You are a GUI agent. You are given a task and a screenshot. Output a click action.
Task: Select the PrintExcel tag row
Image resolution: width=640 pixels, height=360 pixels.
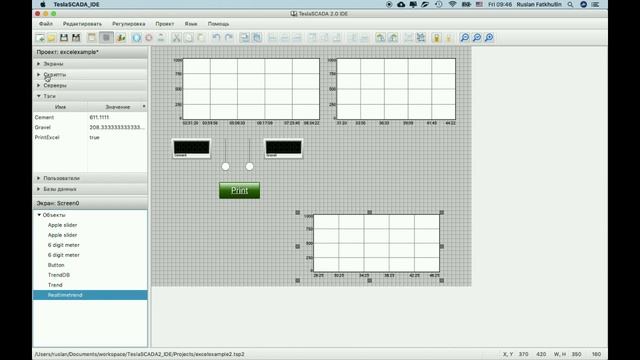90,138
